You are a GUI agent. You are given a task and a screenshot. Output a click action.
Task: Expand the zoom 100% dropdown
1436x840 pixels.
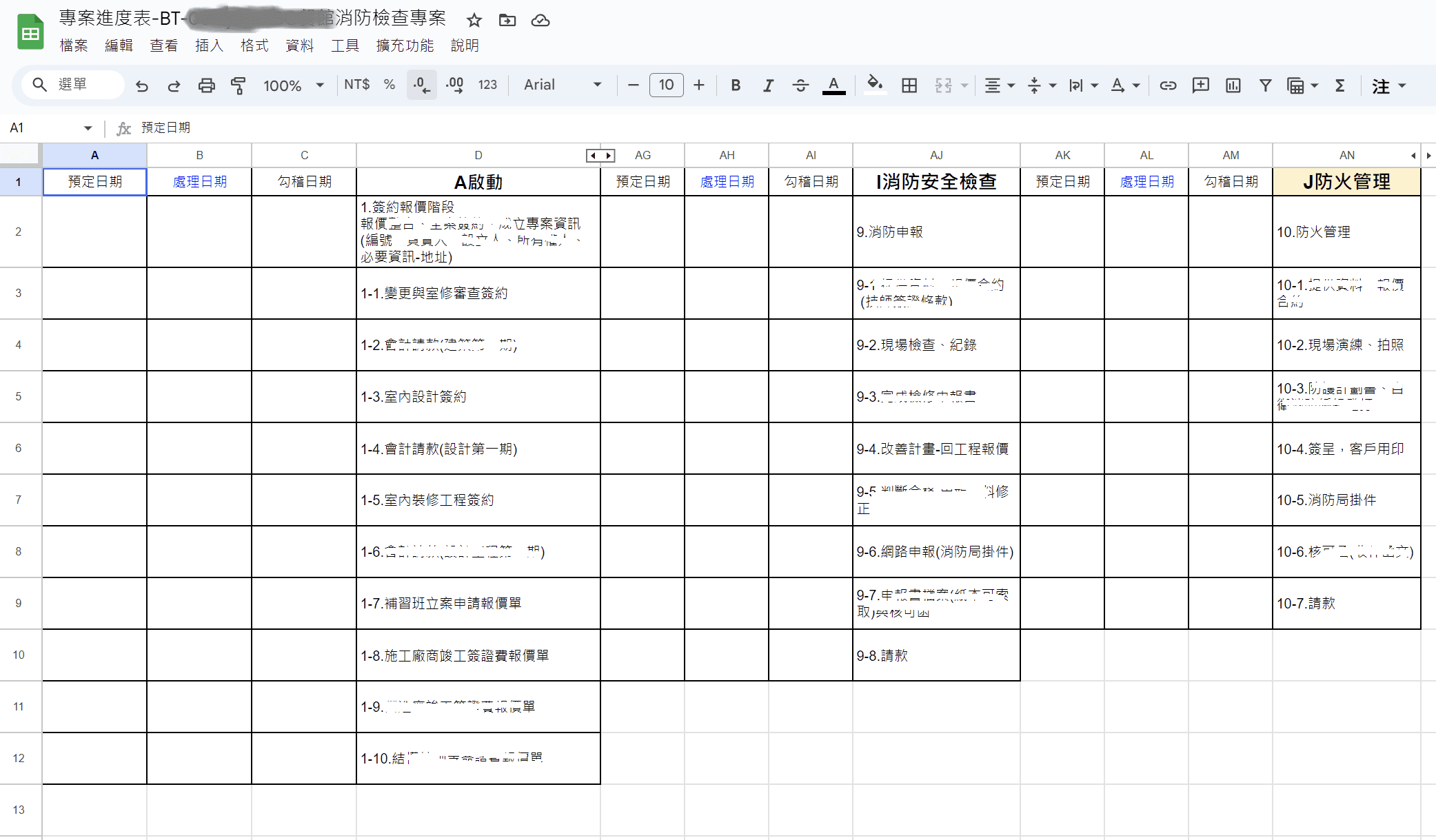pos(293,85)
